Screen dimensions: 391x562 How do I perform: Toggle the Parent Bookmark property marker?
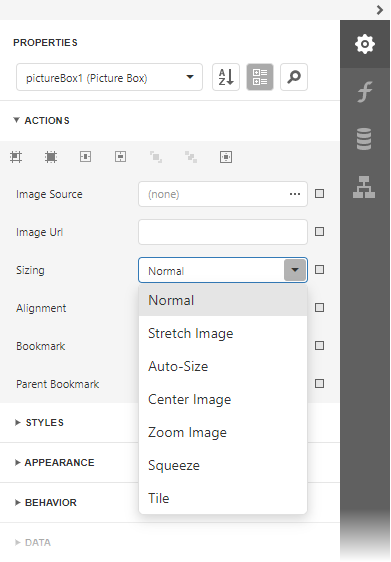pos(319,384)
